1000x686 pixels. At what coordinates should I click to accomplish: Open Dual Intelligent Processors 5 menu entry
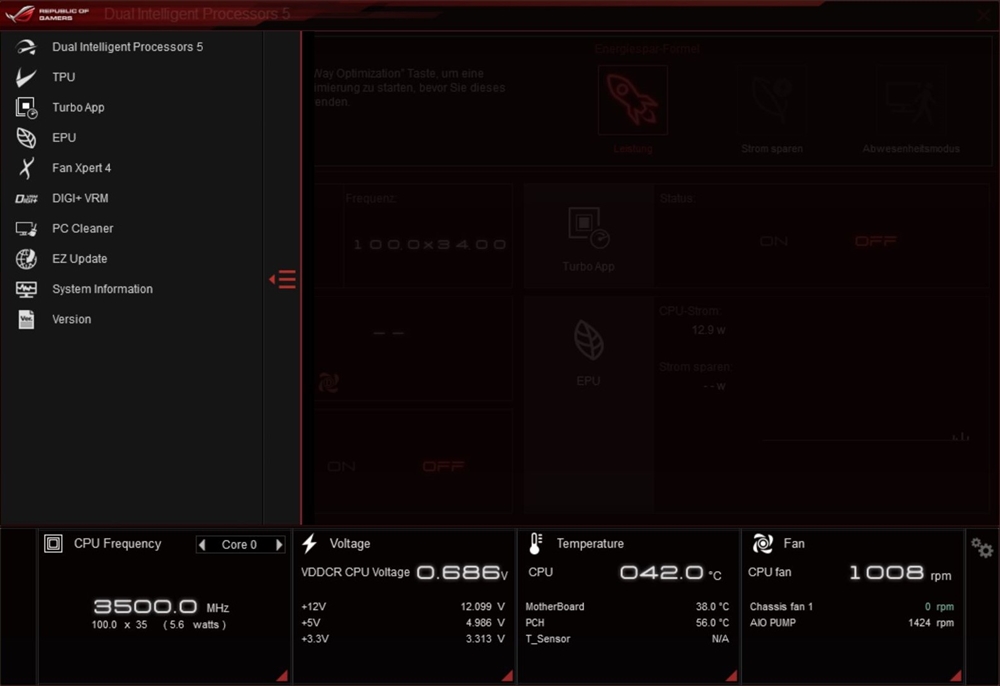(128, 47)
